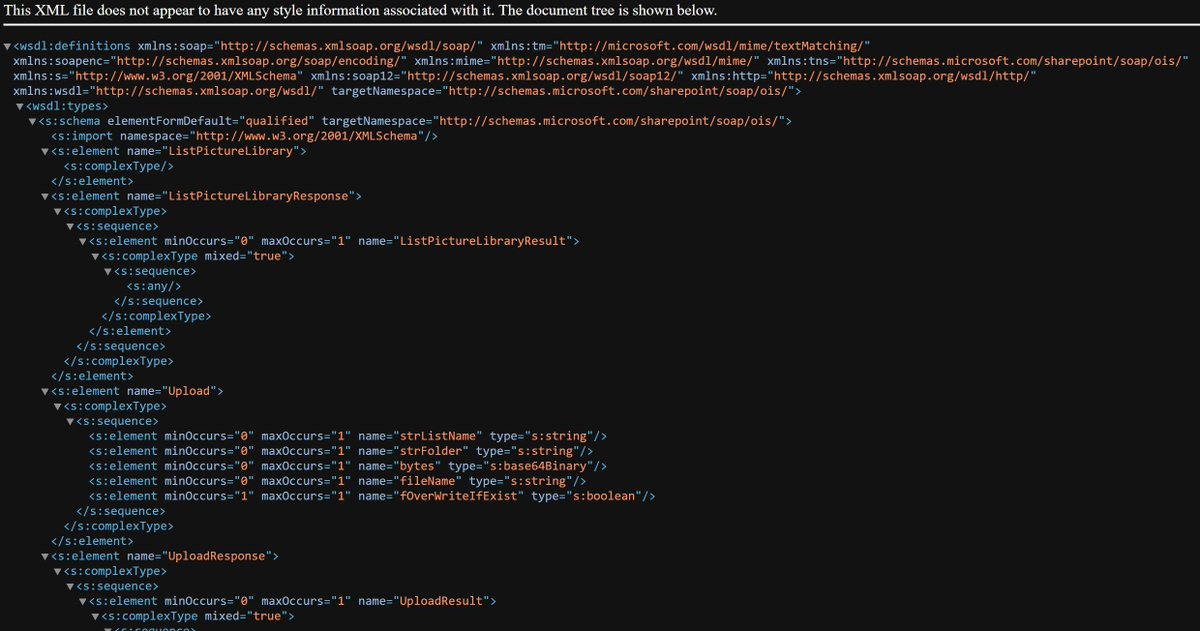Collapse s:sequence node directly above ListPictureLibraryResult element
The image size is (1200, 631).
(71, 226)
